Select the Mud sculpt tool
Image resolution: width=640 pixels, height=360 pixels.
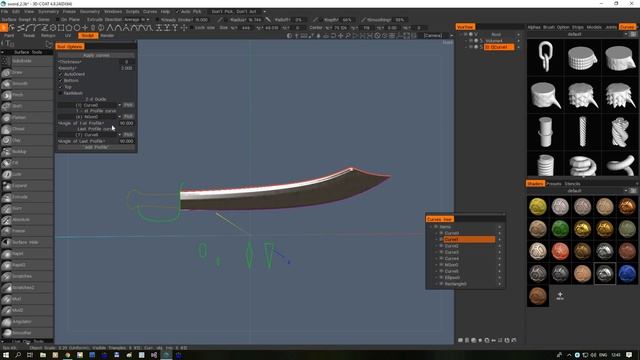(27, 299)
